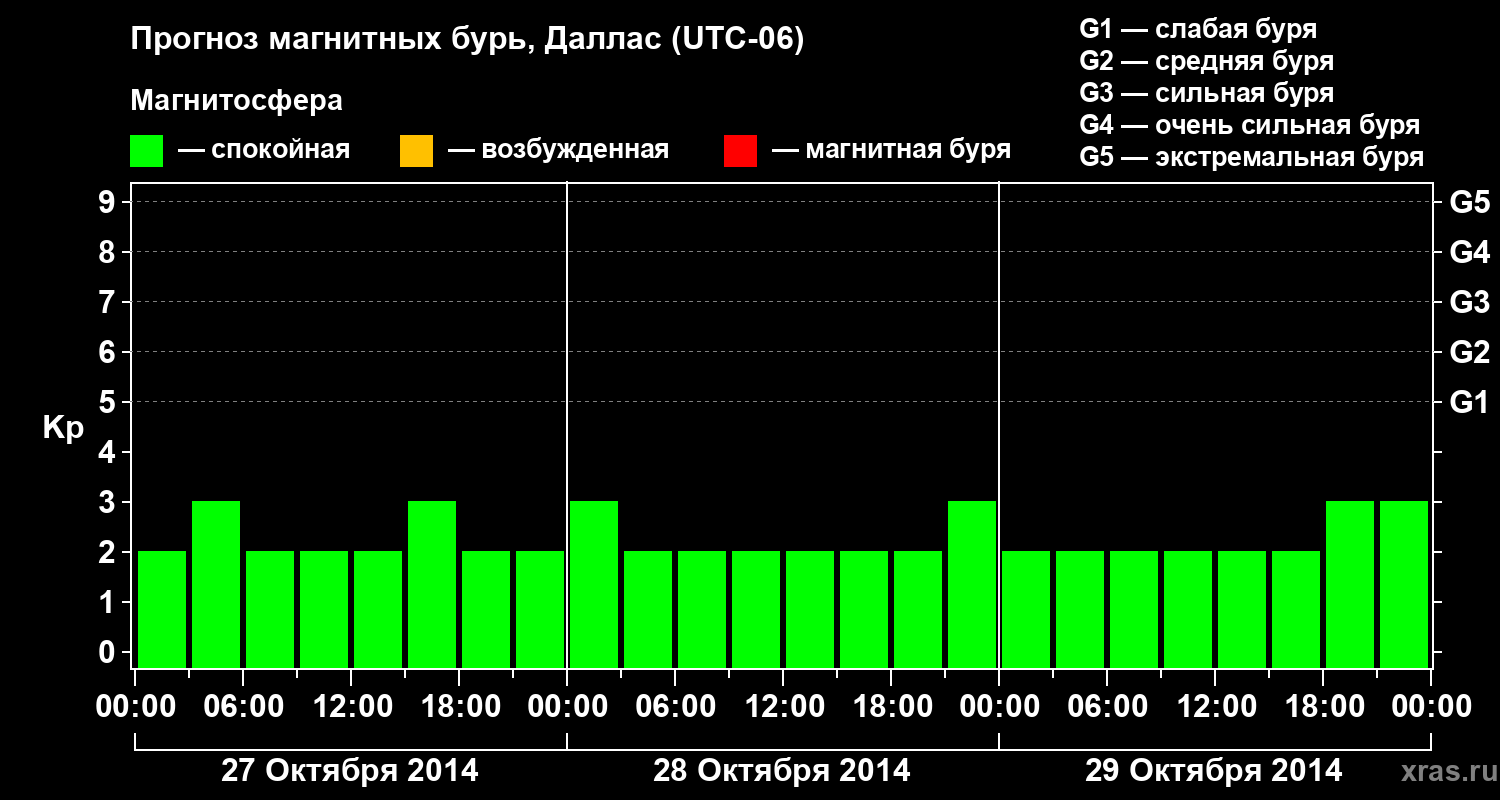Image resolution: width=1500 pixels, height=800 pixels.
Task: Click the orange 'возбужденная' legend swatch
Action: click(x=416, y=151)
